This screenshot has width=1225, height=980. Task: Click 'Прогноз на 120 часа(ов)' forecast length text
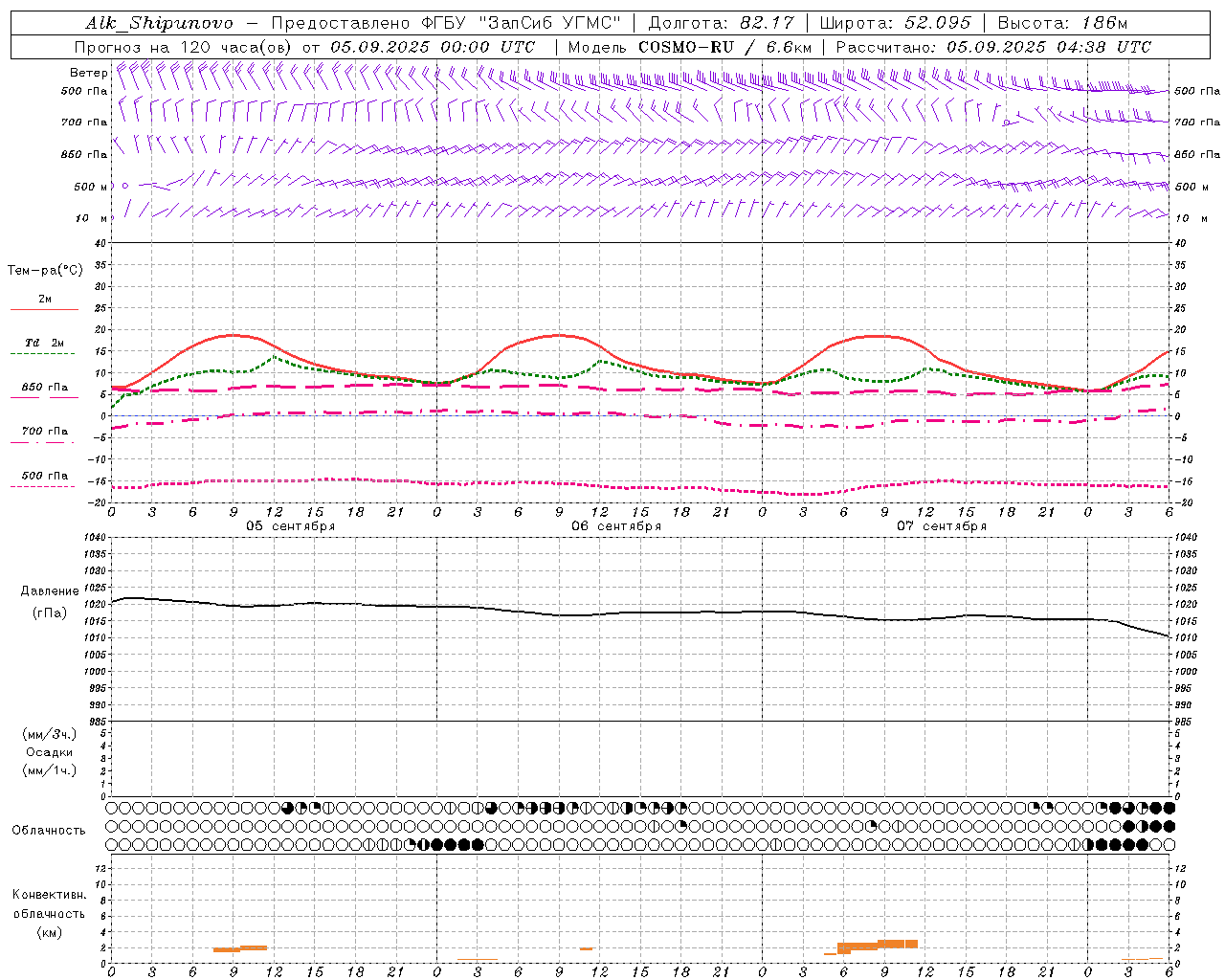[184, 47]
